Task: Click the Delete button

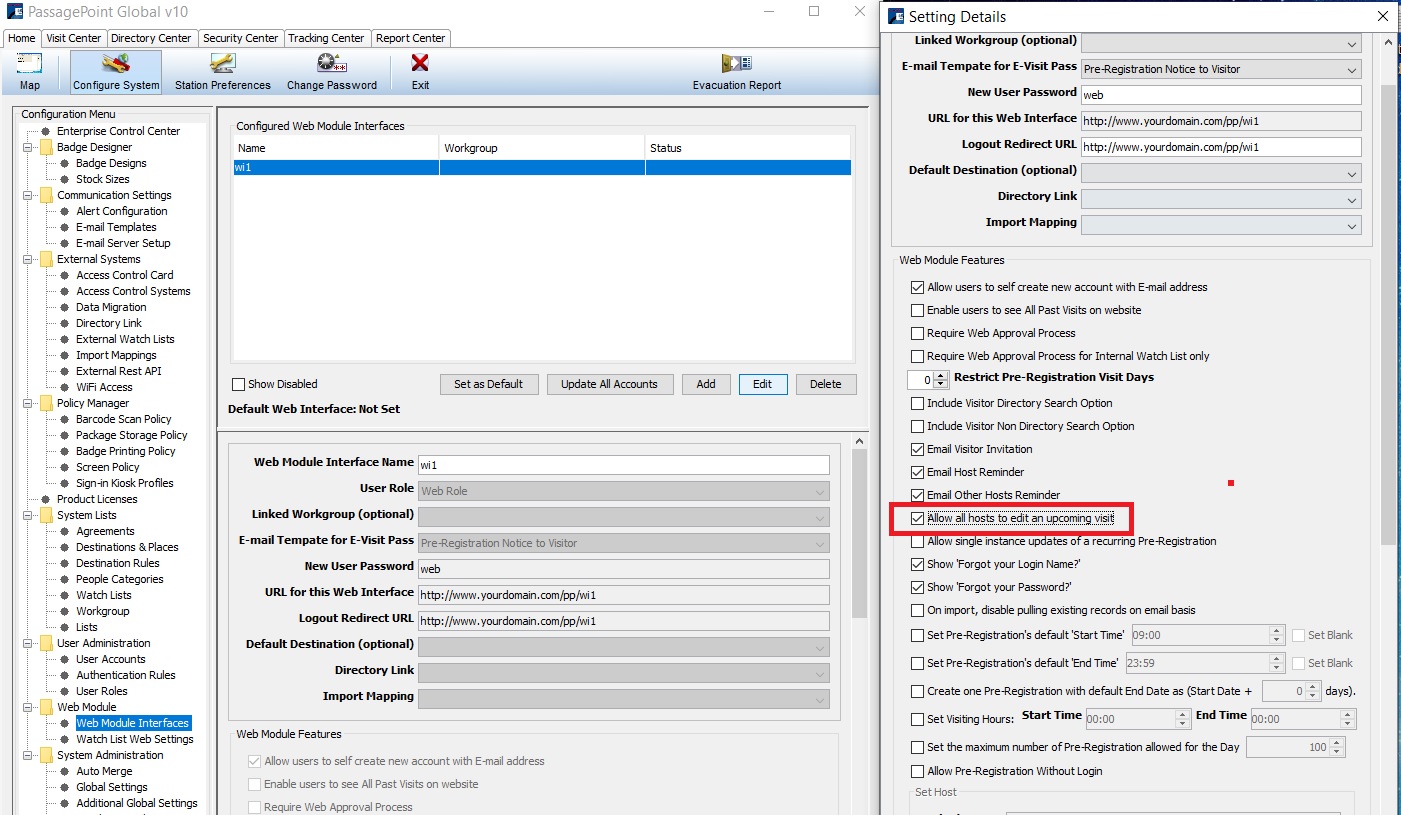Action: pos(826,384)
